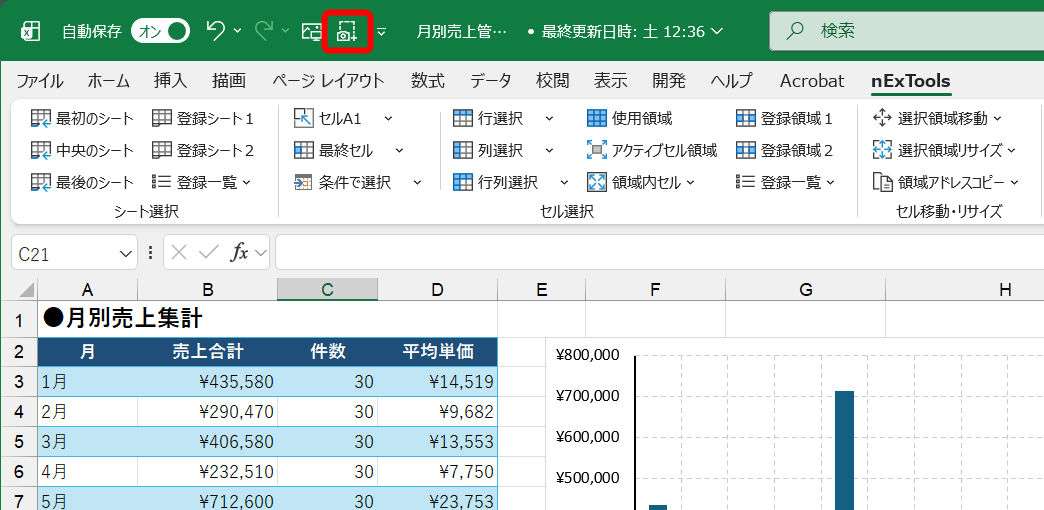Open the ヘルプ tab

(x=731, y=81)
